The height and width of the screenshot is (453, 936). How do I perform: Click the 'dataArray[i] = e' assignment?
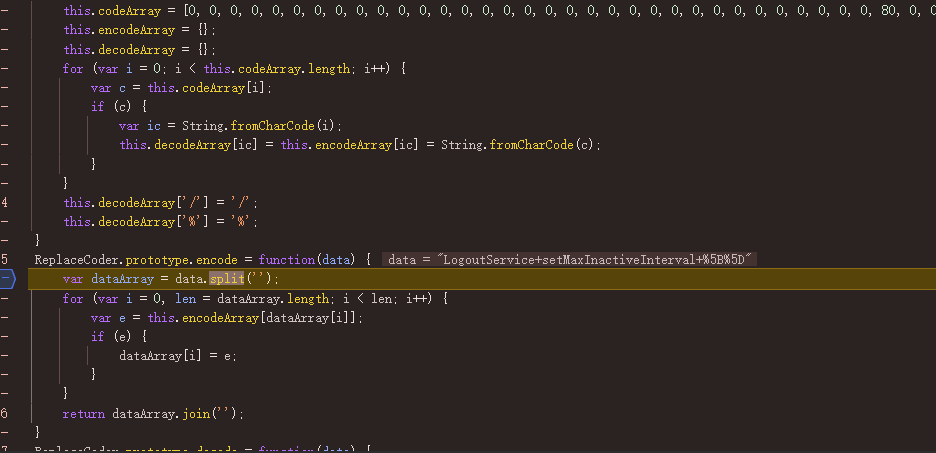point(178,356)
